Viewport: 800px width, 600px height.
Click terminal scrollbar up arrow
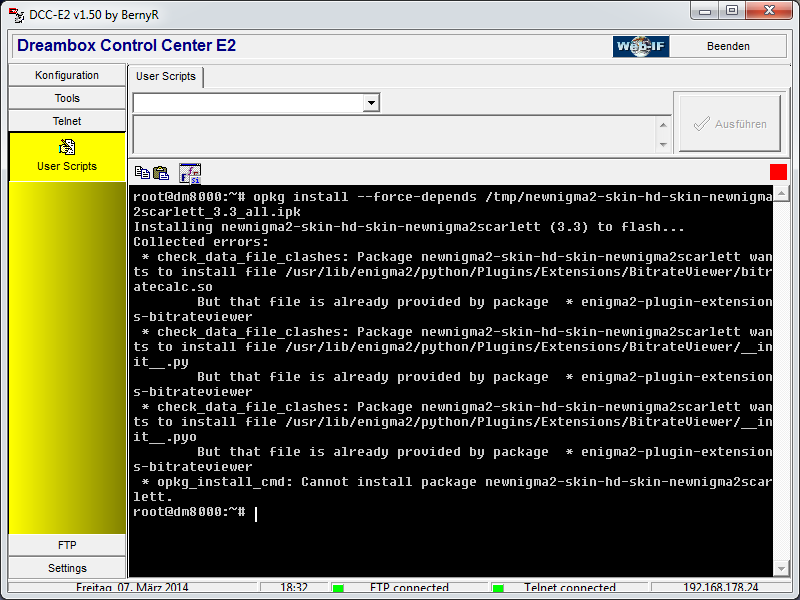[x=781, y=193]
